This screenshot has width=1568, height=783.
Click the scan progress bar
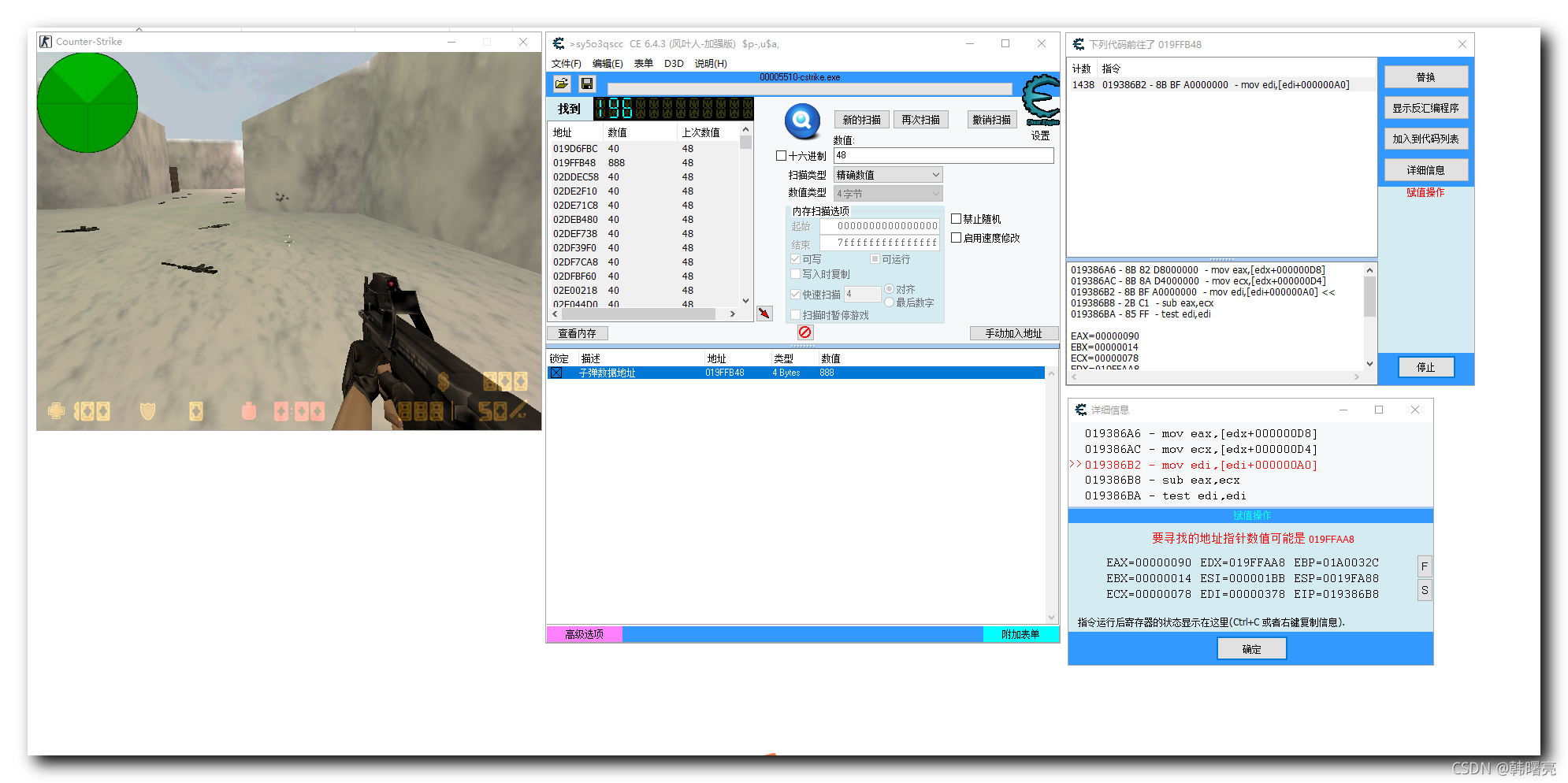point(810,88)
